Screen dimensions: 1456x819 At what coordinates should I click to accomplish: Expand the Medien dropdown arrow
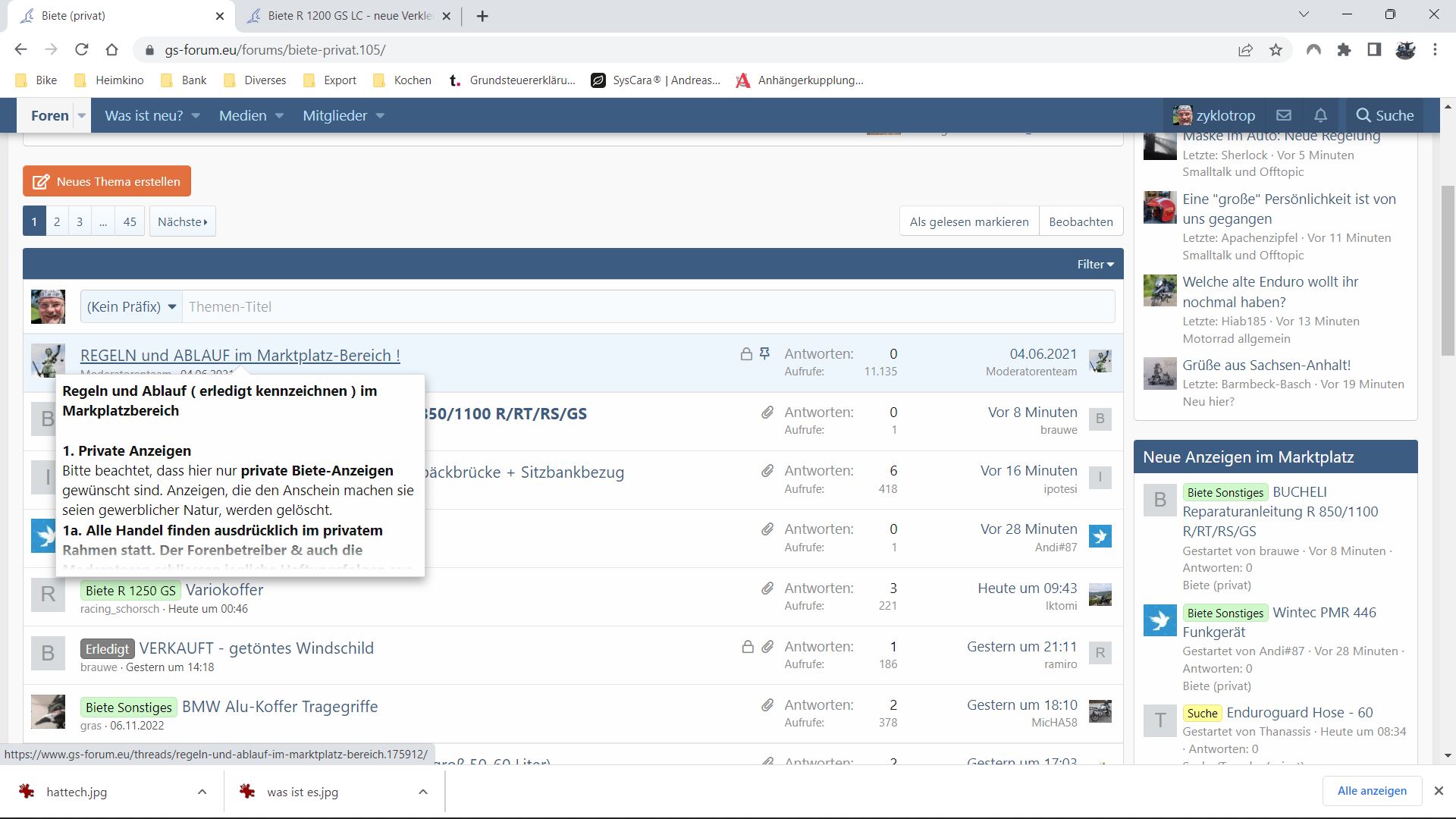point(279,116)
